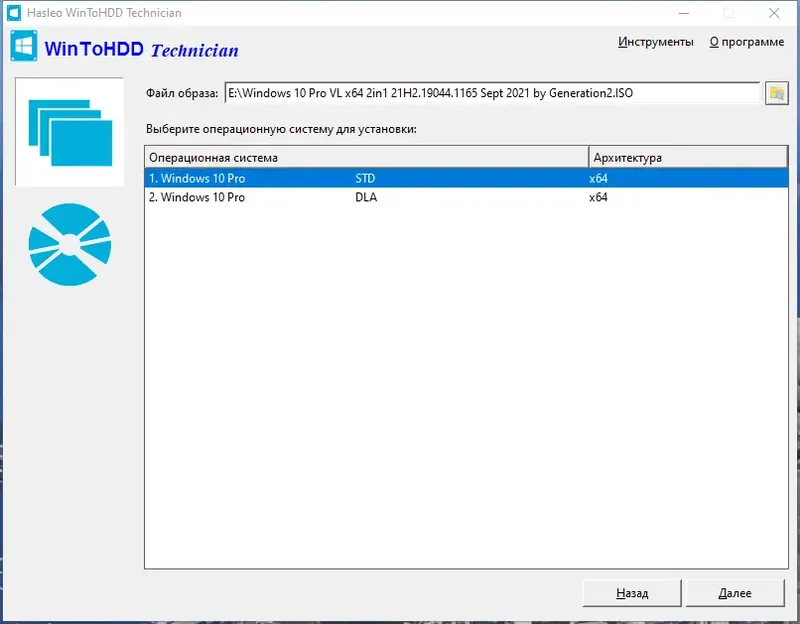Click the STD edition text
This screenshot has height=624, width=800.
pyautogui.click(x=365, y=178)
